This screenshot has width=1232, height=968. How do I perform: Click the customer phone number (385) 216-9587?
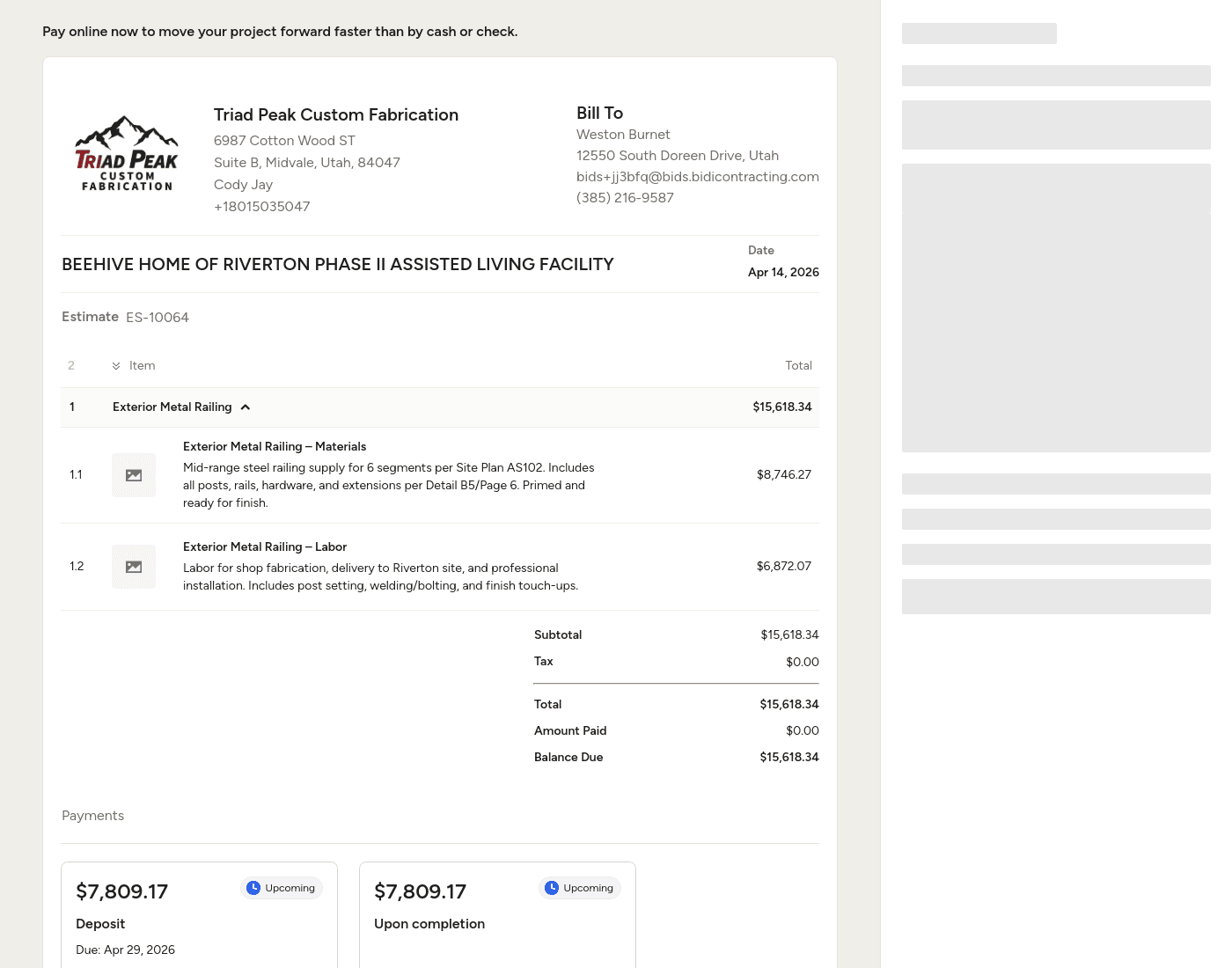[x=625, y=198]
